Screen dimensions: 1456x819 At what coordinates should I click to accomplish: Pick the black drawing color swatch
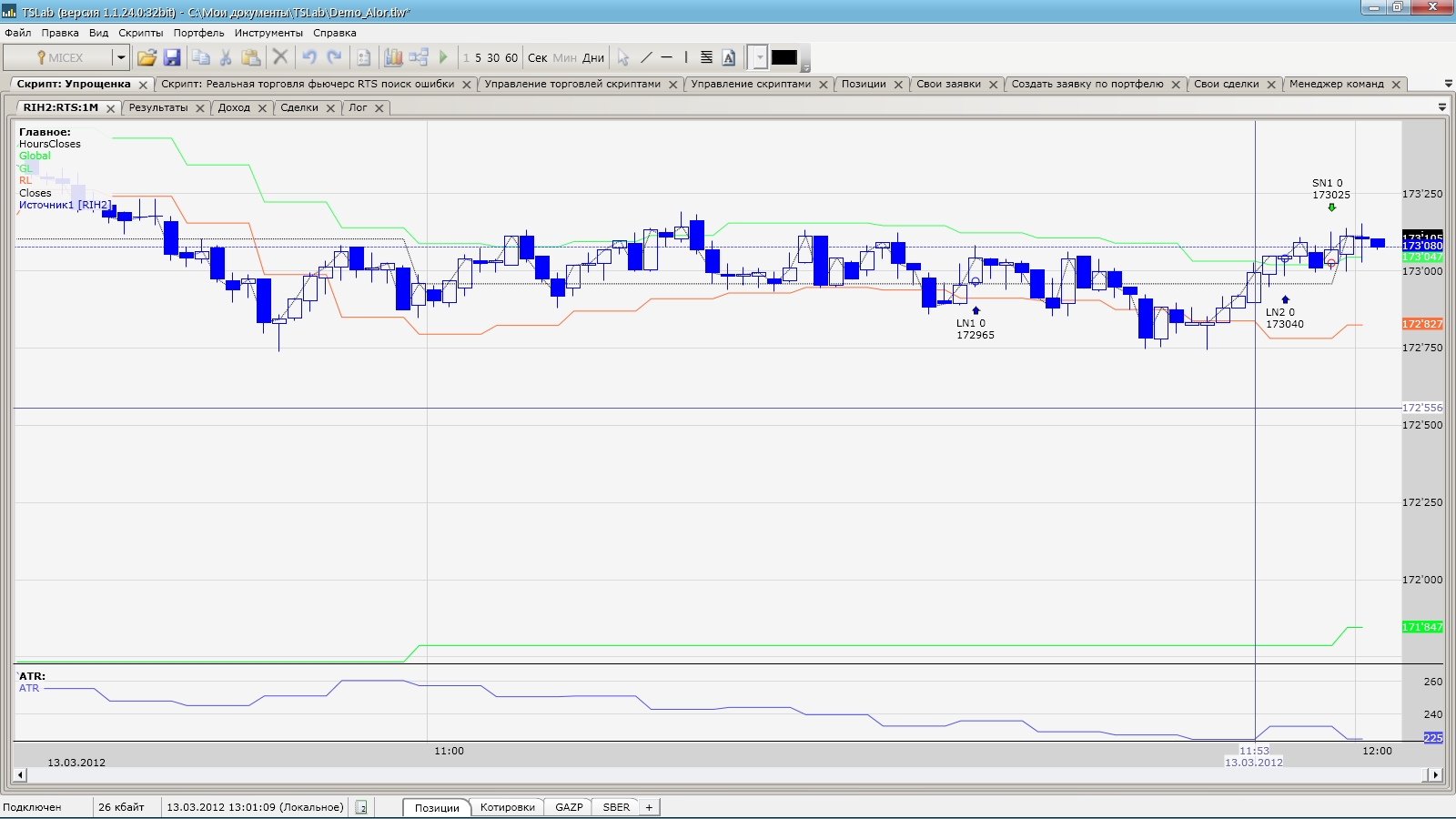pyautogui.click(x=784, y=57)
